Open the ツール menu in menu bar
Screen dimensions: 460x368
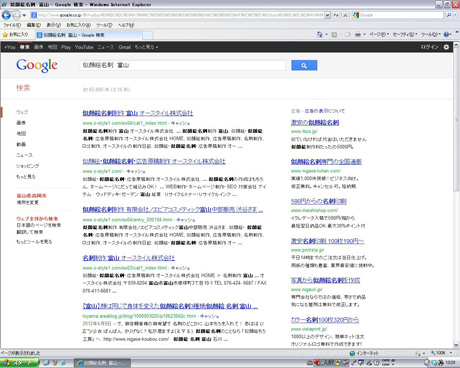point(104,25)
